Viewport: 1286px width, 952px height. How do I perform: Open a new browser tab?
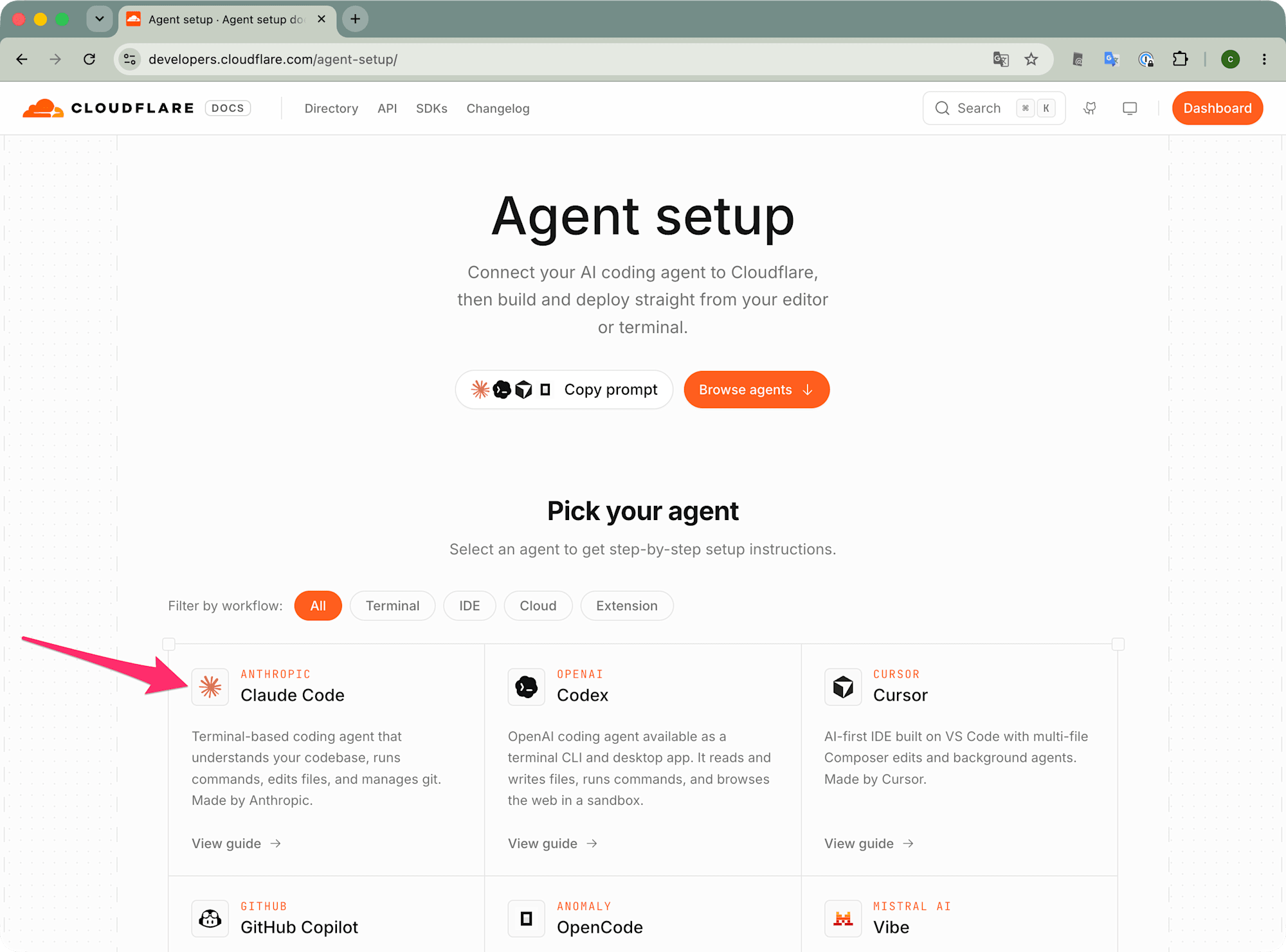355,19
